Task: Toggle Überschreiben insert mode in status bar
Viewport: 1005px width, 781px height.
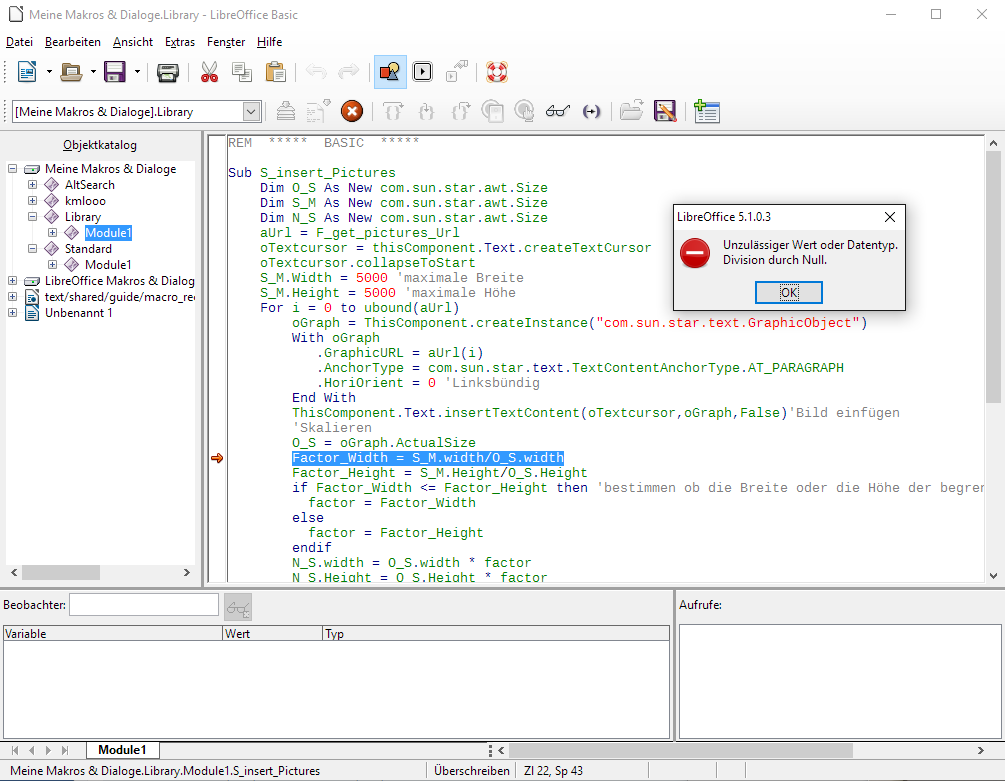Action: pos(472,771)
